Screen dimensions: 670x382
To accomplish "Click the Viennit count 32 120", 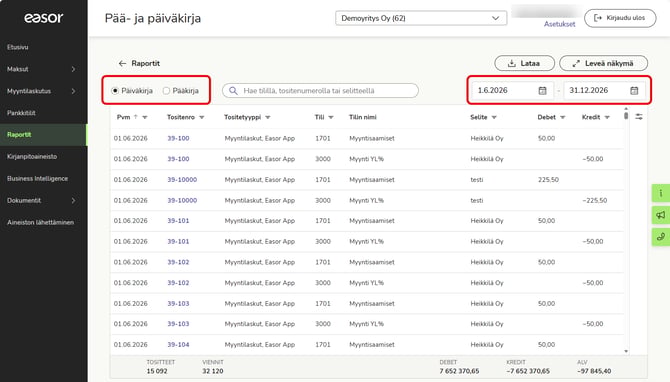I will coord(213,371).
